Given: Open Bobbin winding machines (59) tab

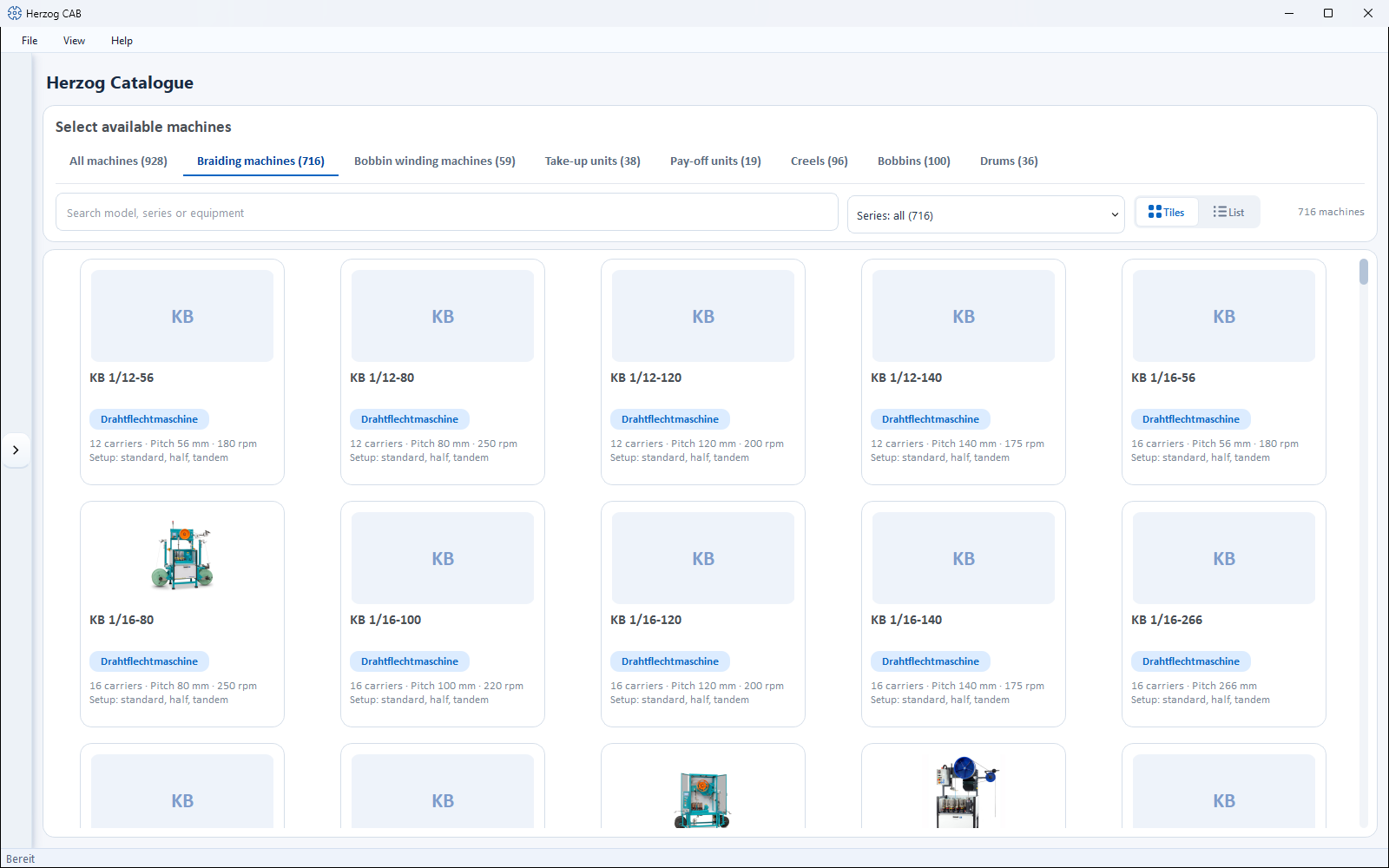Looking at the screenshot, I should pos(434,161).
